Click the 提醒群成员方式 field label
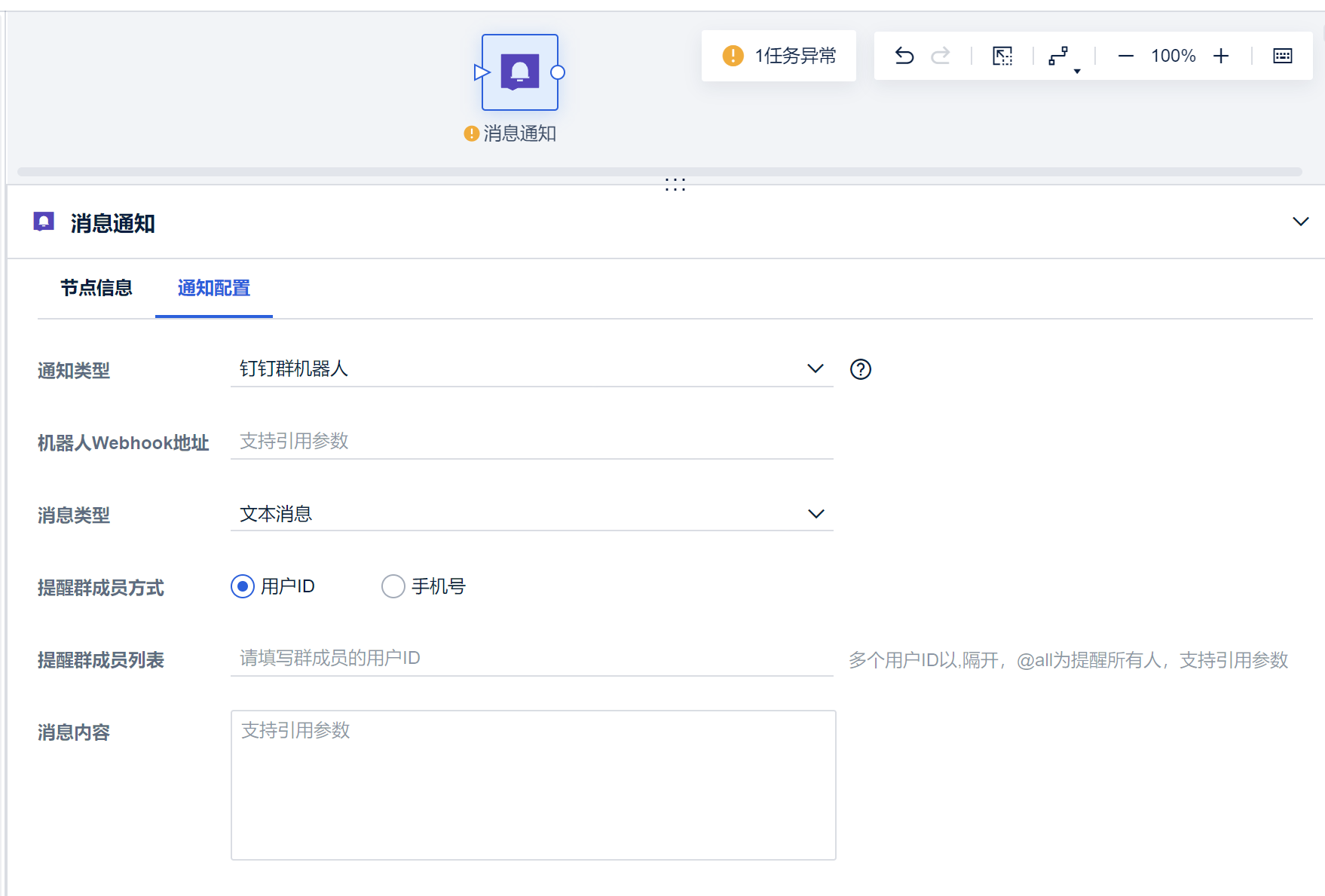Viewport: 1325px width, 896px height. 101,588
